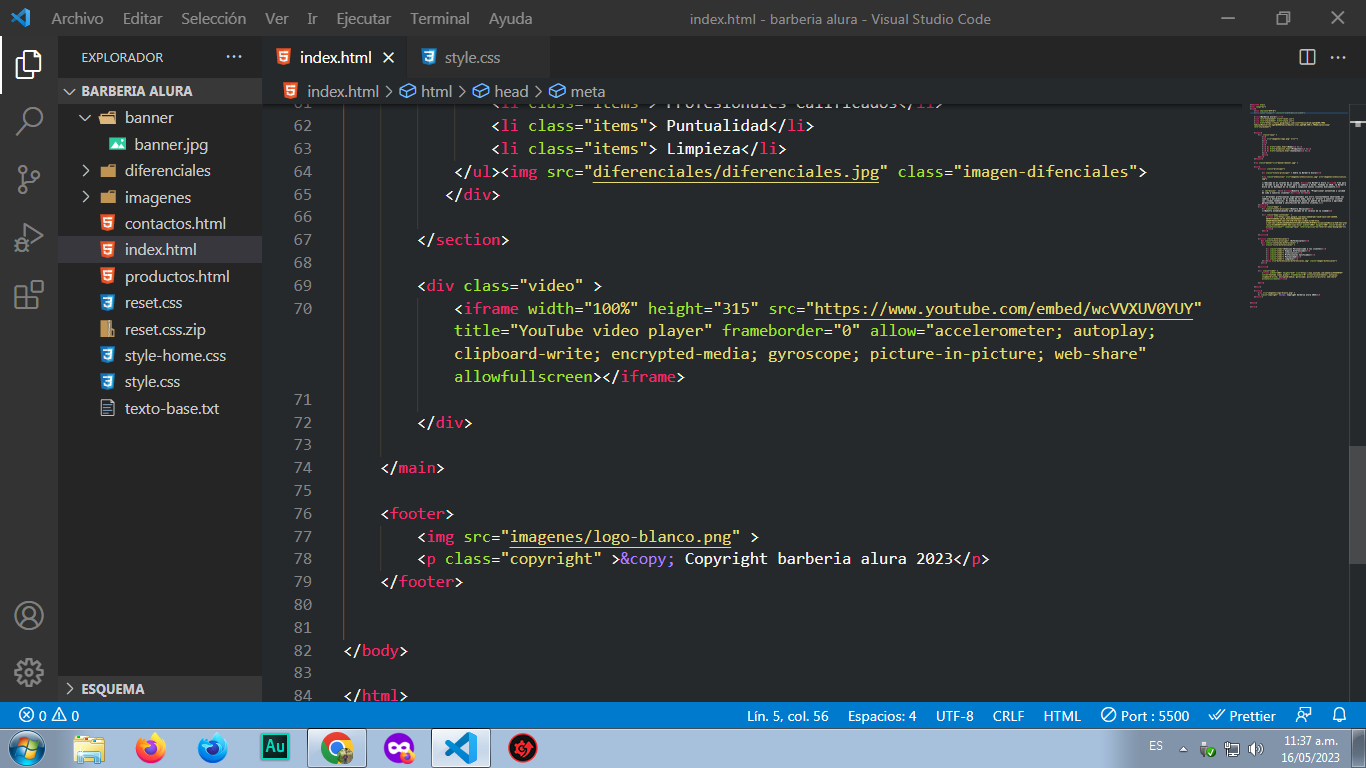Show hidden system tray icons arrow
The height and width of the screenshot is (768, 1366).
click(1184, 748)
